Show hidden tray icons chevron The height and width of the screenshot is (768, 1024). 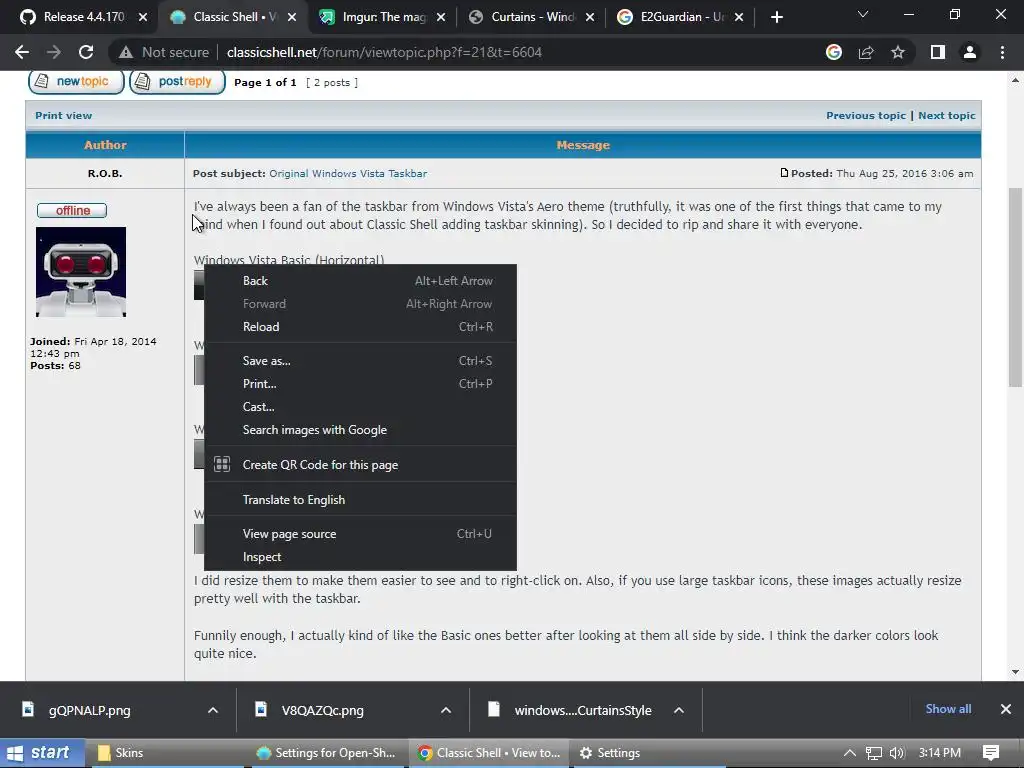coord(849,753)
